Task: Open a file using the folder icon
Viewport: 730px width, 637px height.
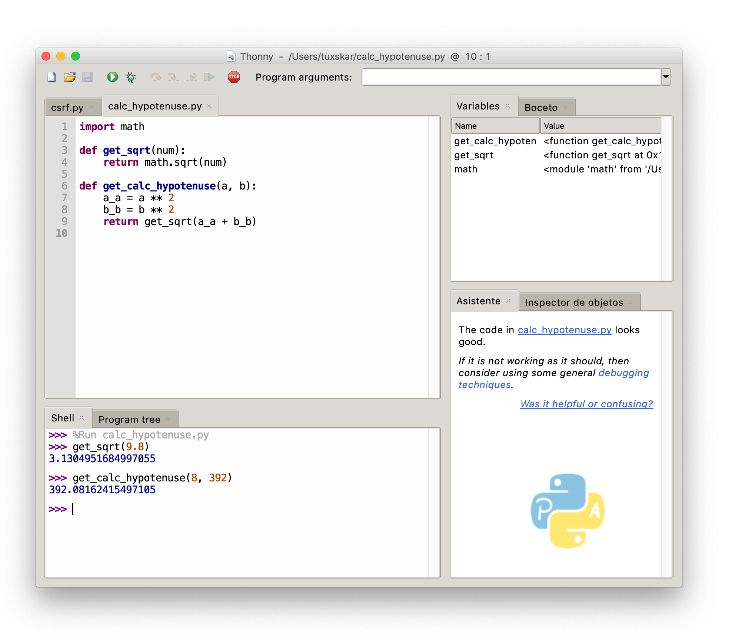Action: [x=70, y=77]
